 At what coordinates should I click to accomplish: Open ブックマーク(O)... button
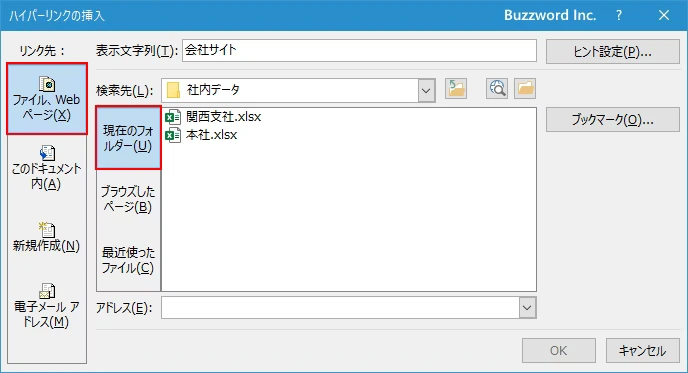click(613, 119)
